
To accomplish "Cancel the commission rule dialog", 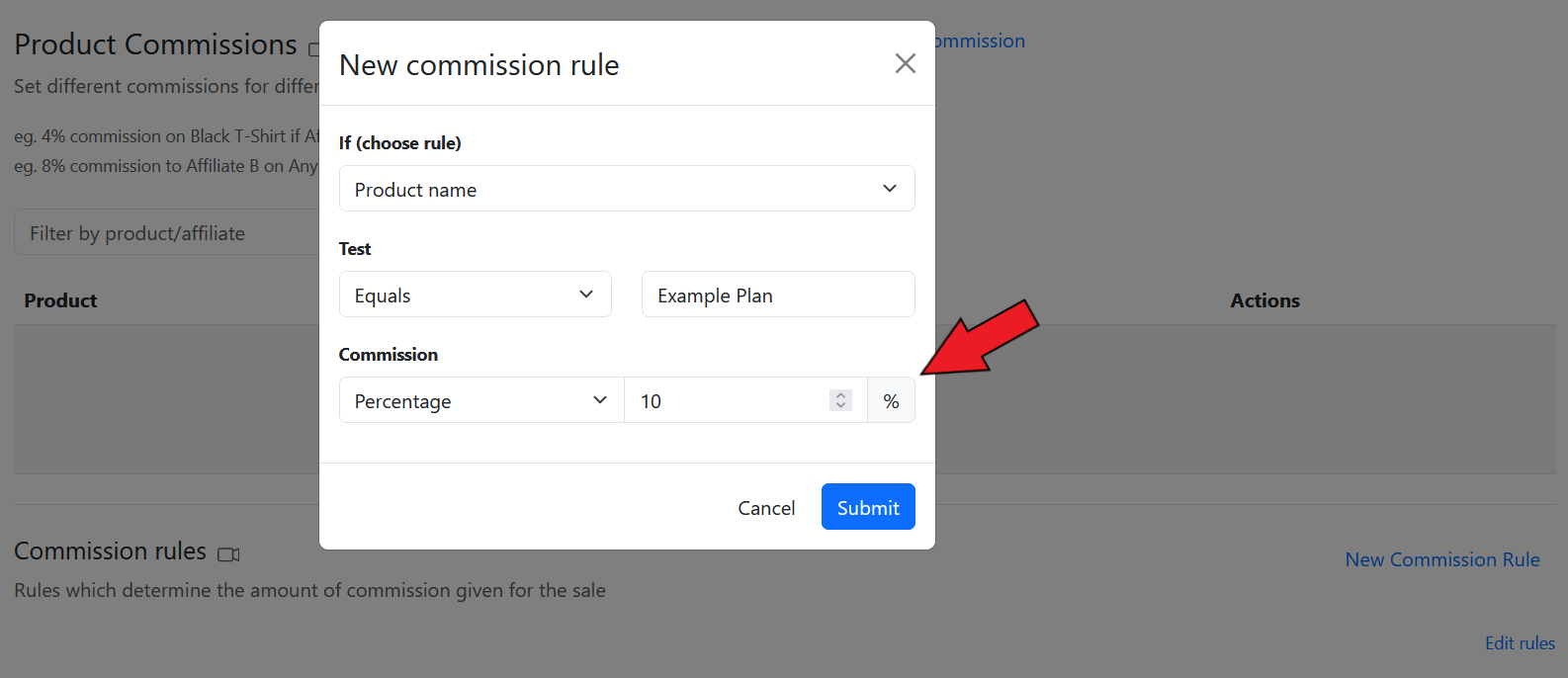I will 766,507.
